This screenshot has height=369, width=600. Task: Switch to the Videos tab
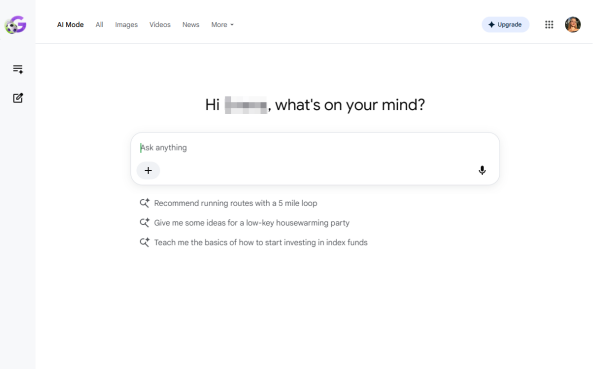[160, 24]
